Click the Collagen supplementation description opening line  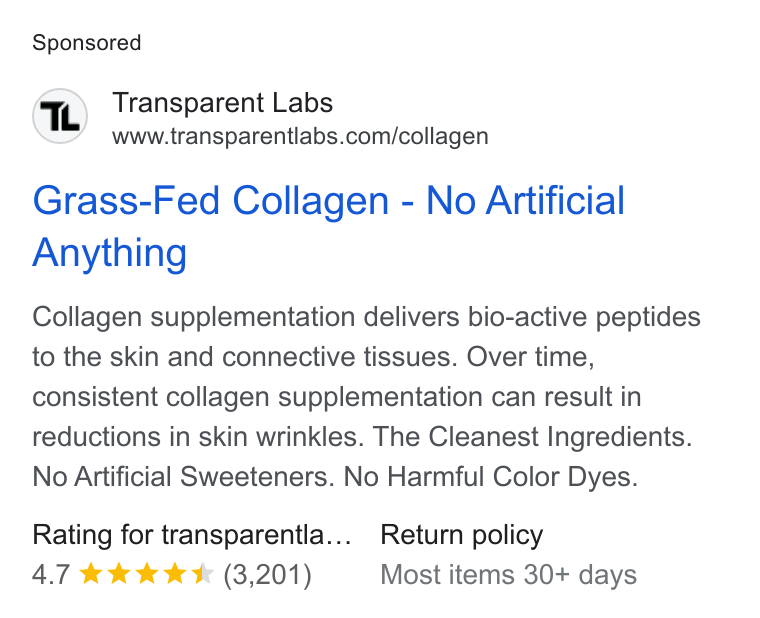[x=366, y=317]
